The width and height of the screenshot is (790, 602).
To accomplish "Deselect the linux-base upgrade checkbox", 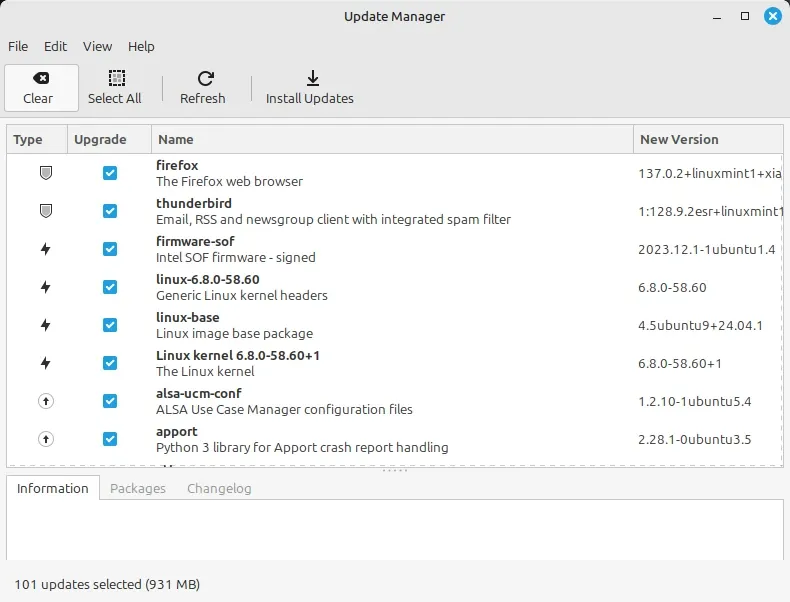I will (x=110, y=325).
